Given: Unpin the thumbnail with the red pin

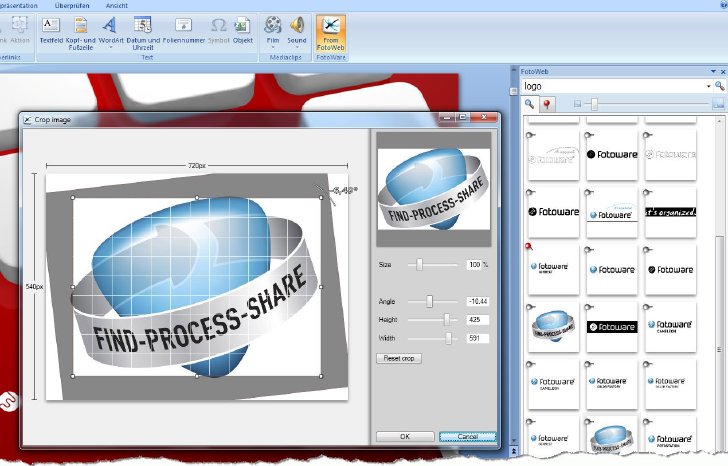Looking at the screenshot, I should (529, 246).
